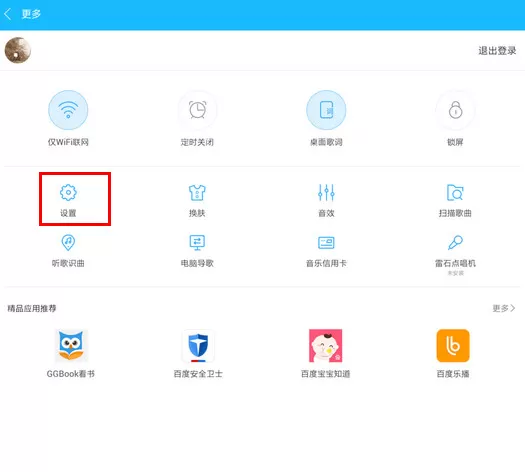
Task: Click the 百度安全卫士 label
Action: (x=198, y=374)
